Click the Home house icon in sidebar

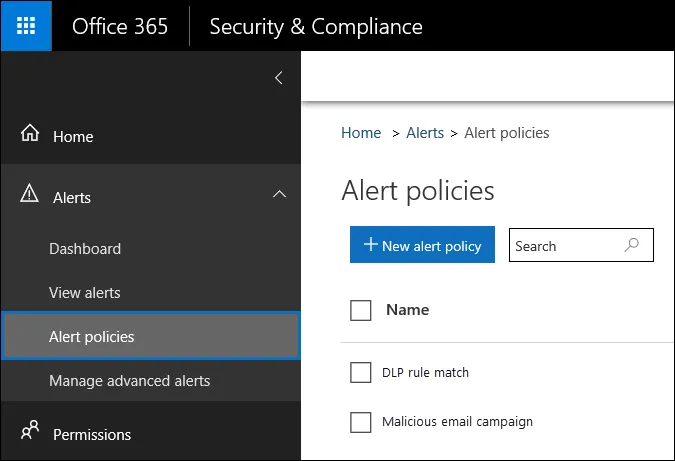[x=30, y=133]
